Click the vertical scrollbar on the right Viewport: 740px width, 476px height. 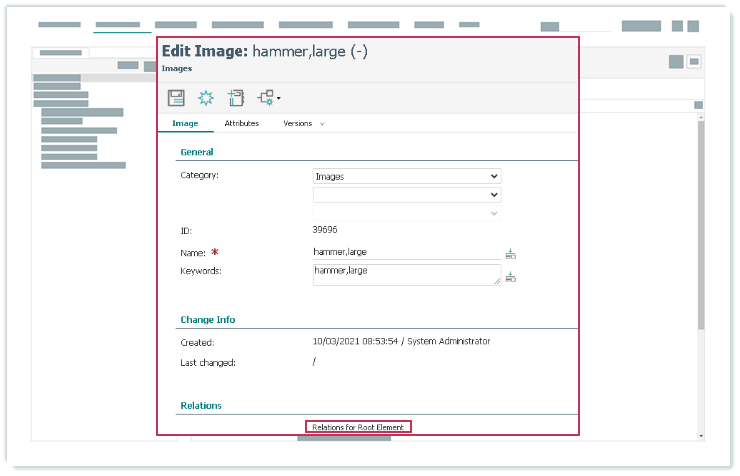coord(700,220)
